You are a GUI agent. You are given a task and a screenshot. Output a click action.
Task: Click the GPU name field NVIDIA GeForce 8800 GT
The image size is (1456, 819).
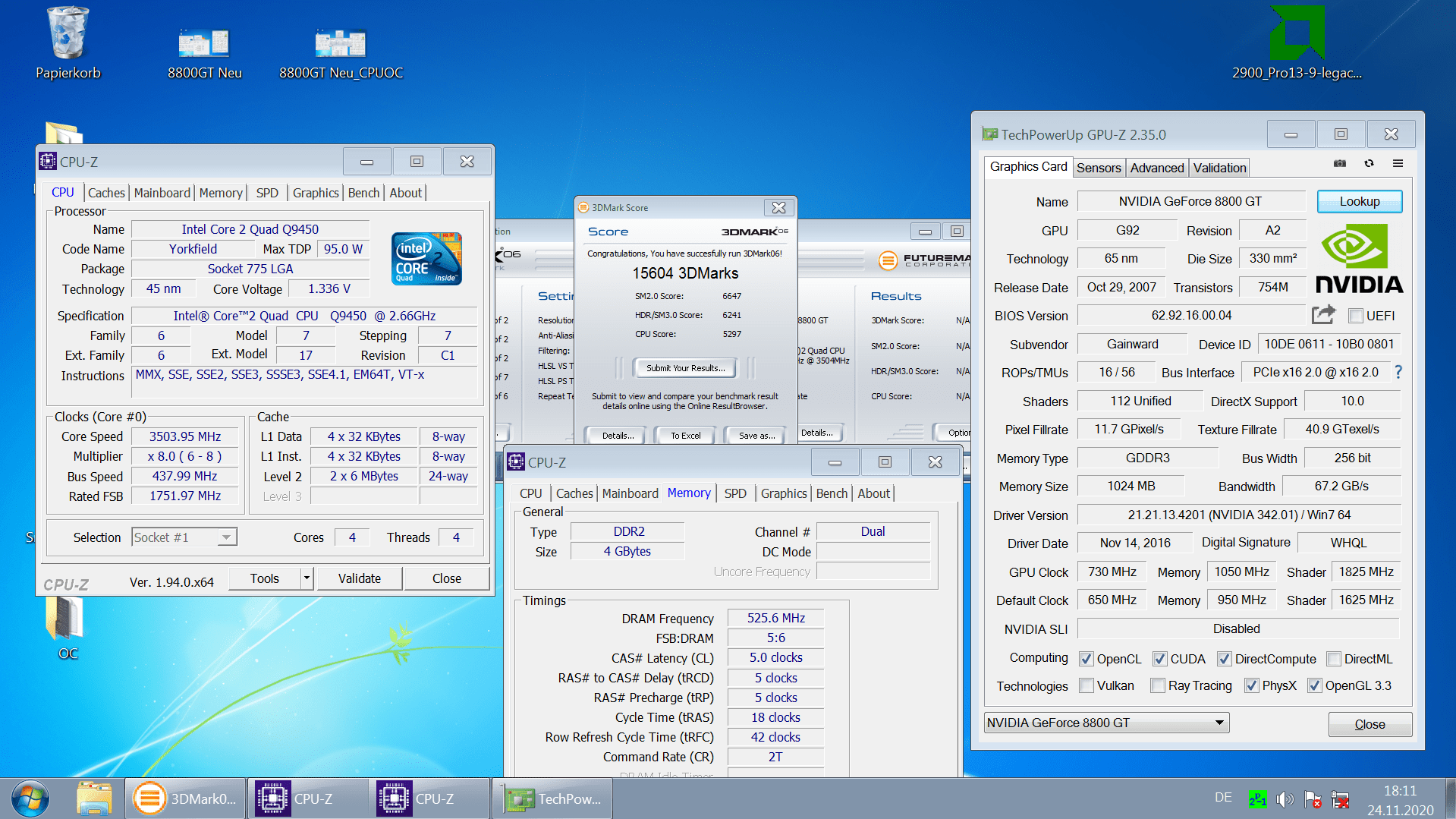(1190, 201)
